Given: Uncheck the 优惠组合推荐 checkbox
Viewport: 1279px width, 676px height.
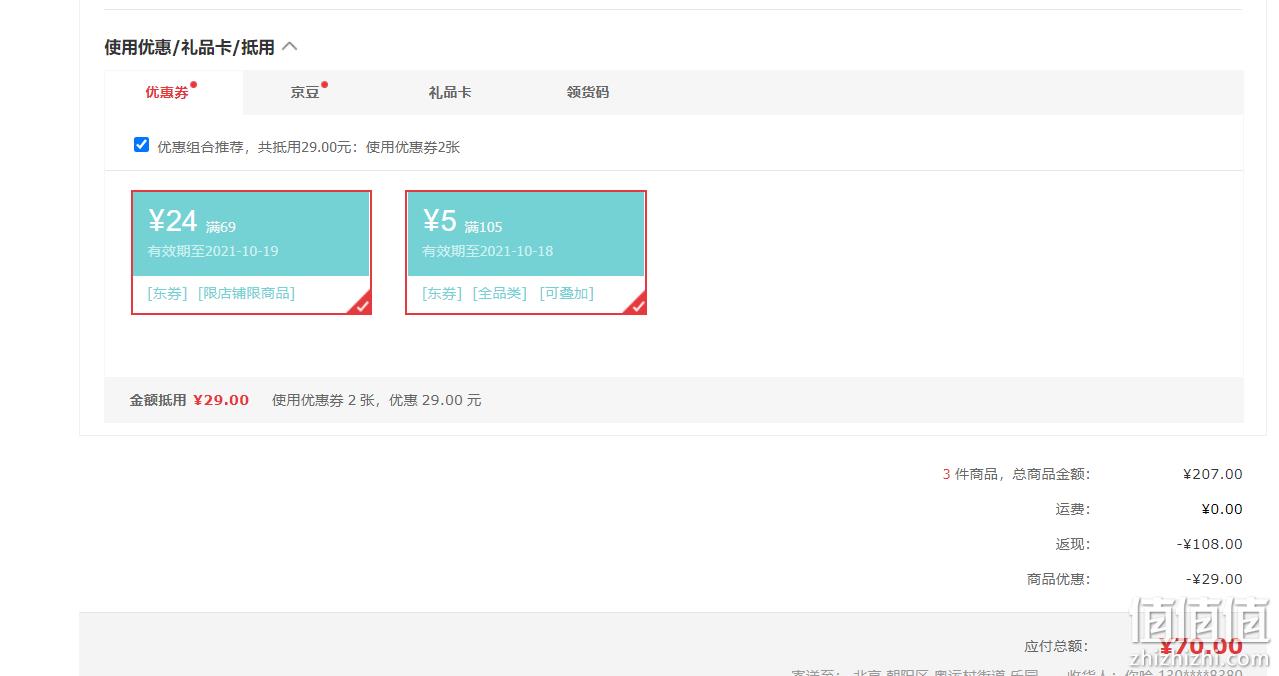Looking at the screenshot, I should click(x=141, y=145).
